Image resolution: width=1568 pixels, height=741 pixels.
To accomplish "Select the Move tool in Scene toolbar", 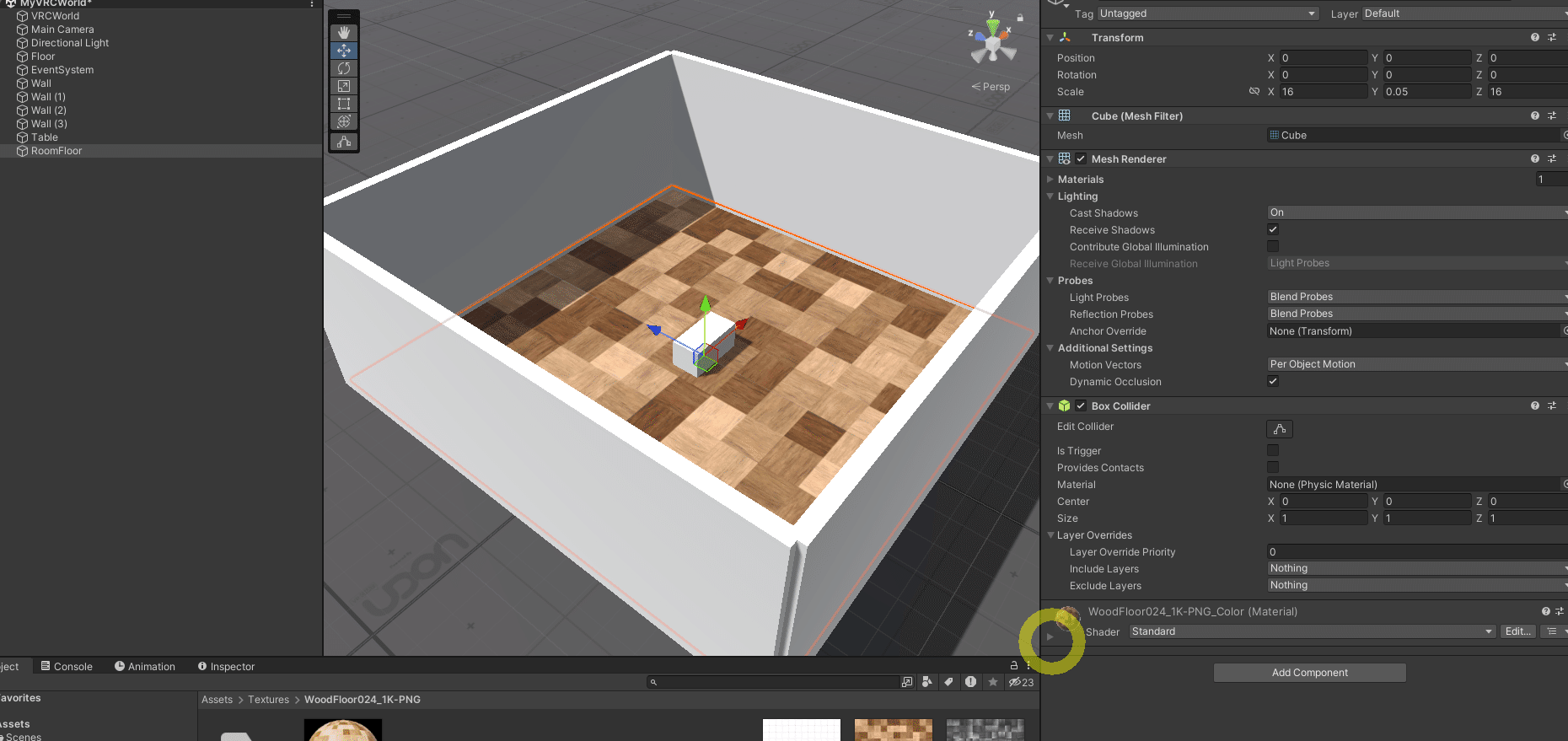I will [344, 51].
